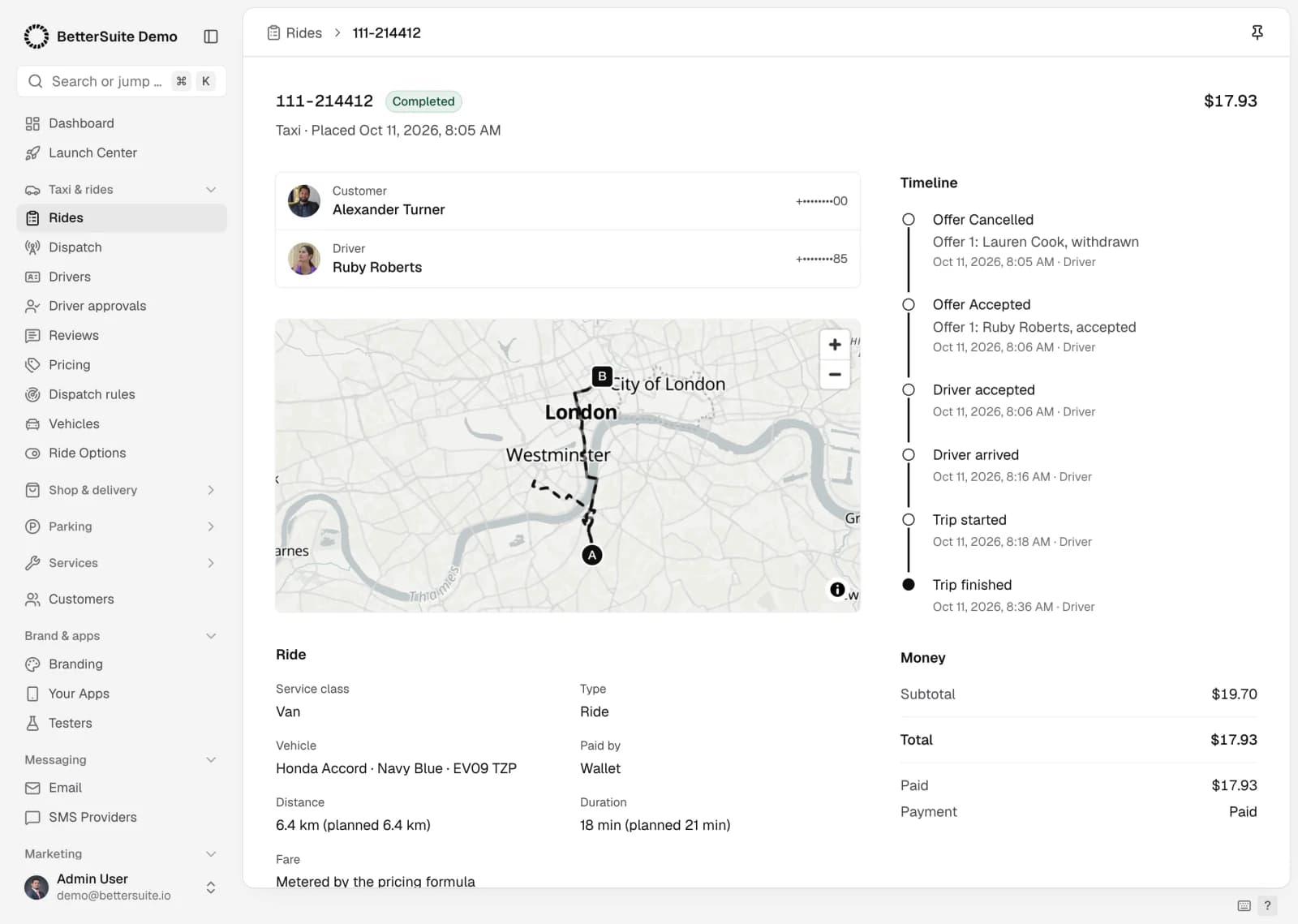Navigate to Dispatch rules
The width and height of the screenshot is (1298, 924).
122,394
